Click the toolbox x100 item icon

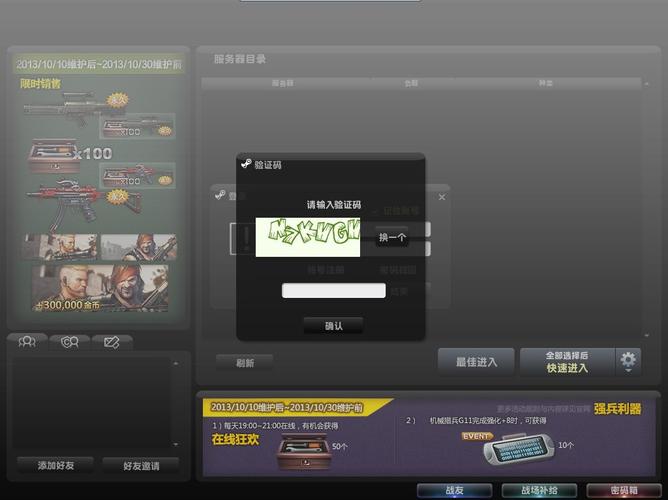[54, 155]
